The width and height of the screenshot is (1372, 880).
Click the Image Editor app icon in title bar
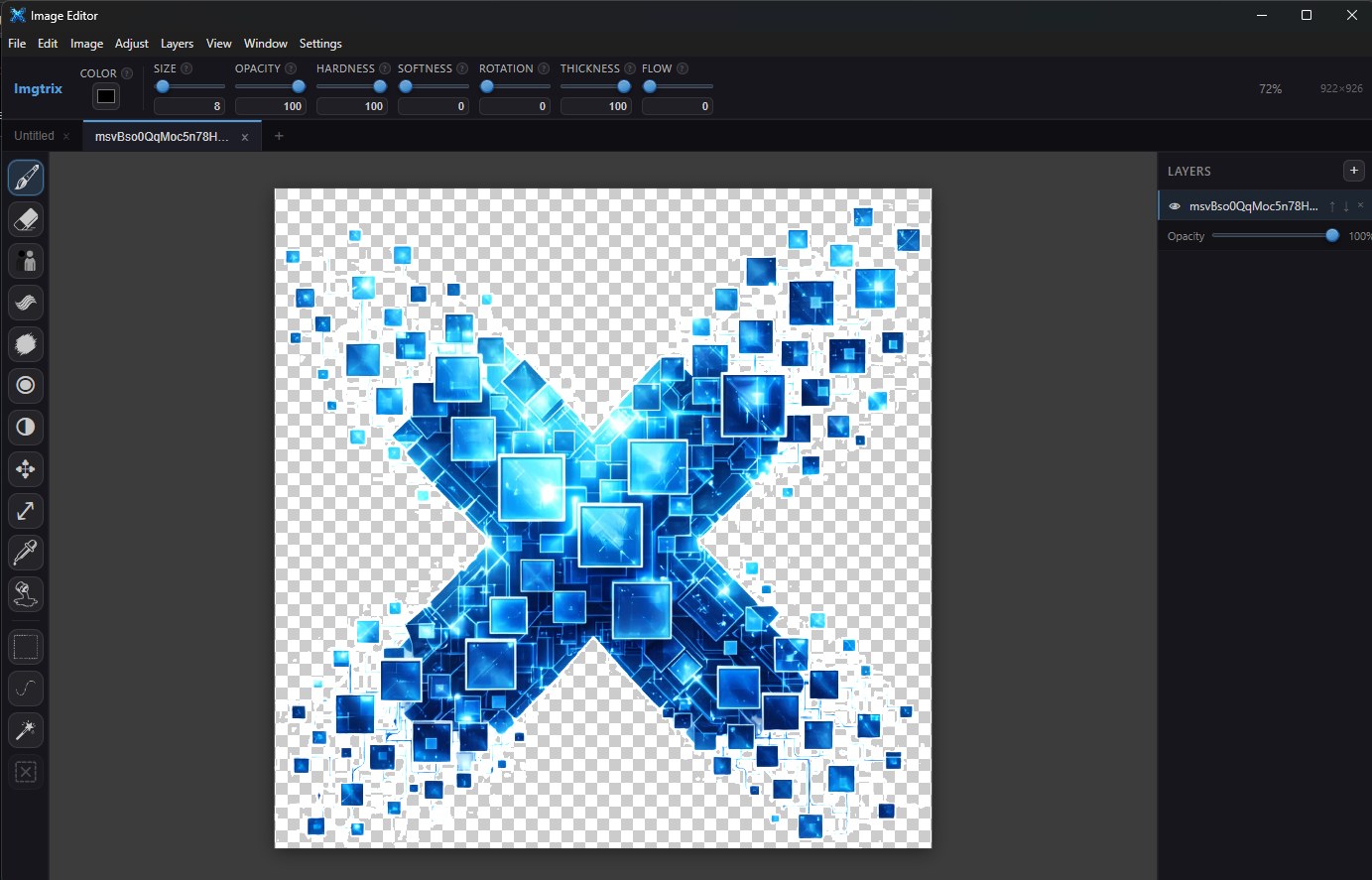(x=17, y=15)
